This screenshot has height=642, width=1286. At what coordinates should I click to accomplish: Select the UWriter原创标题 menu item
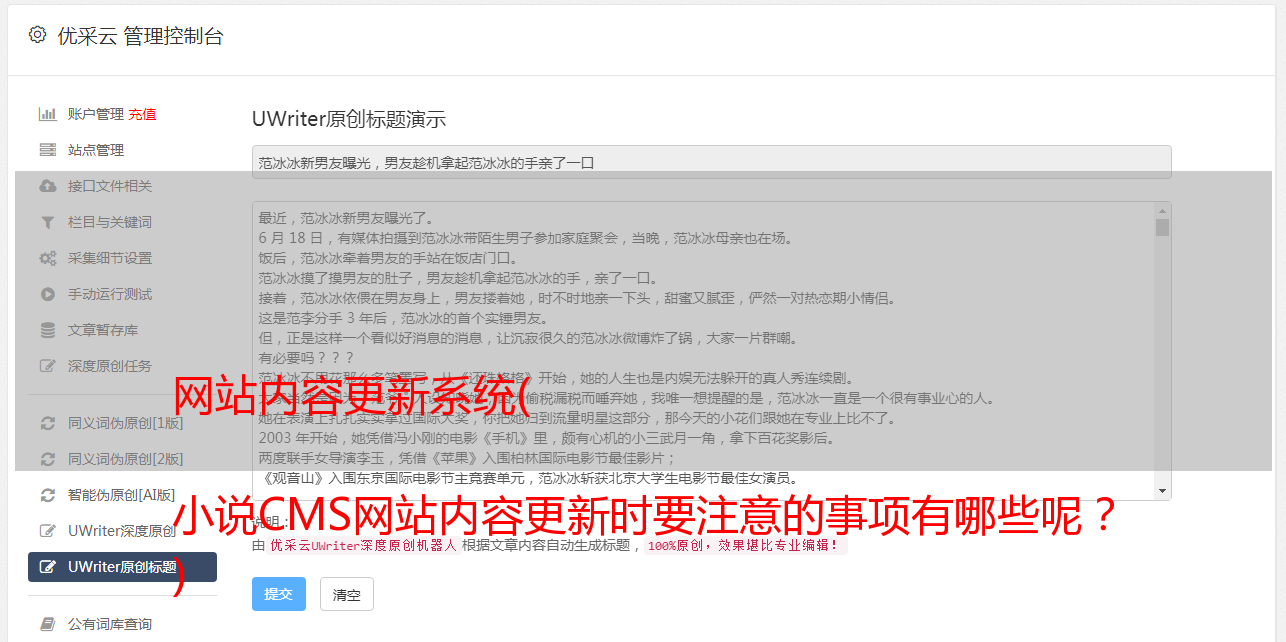tap(122, 567)
